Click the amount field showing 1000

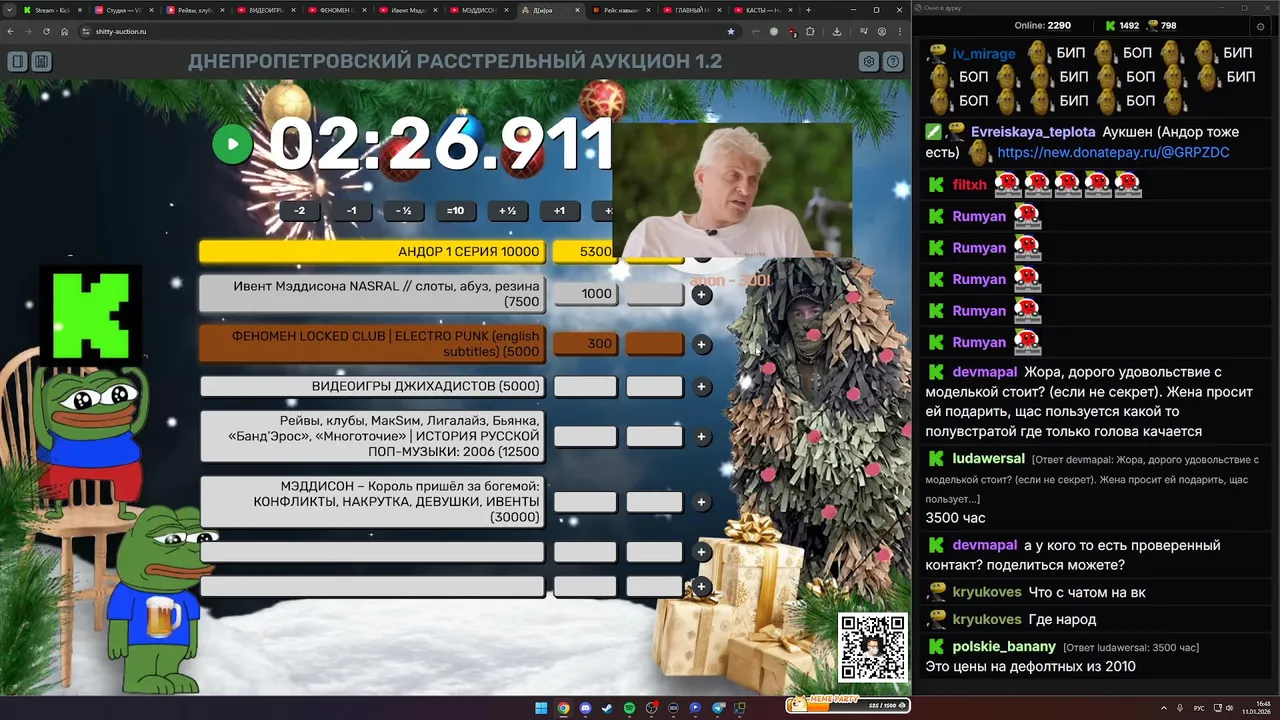(585, 294)
